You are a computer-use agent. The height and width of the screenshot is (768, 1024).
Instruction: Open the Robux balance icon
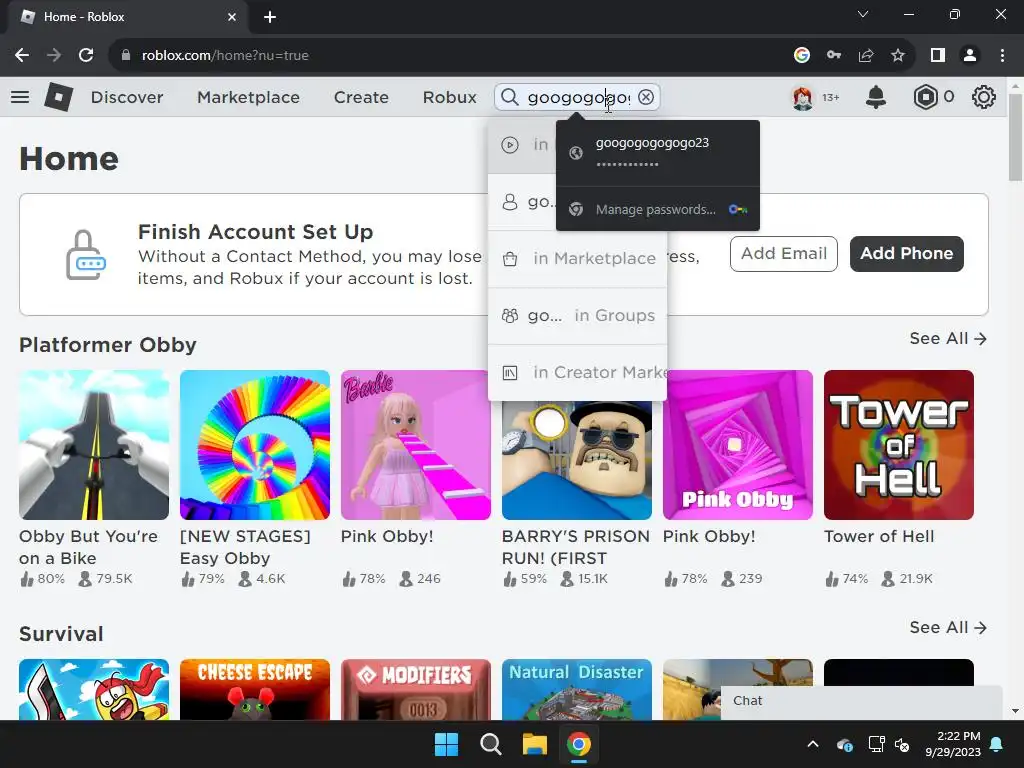pos(925,97)
